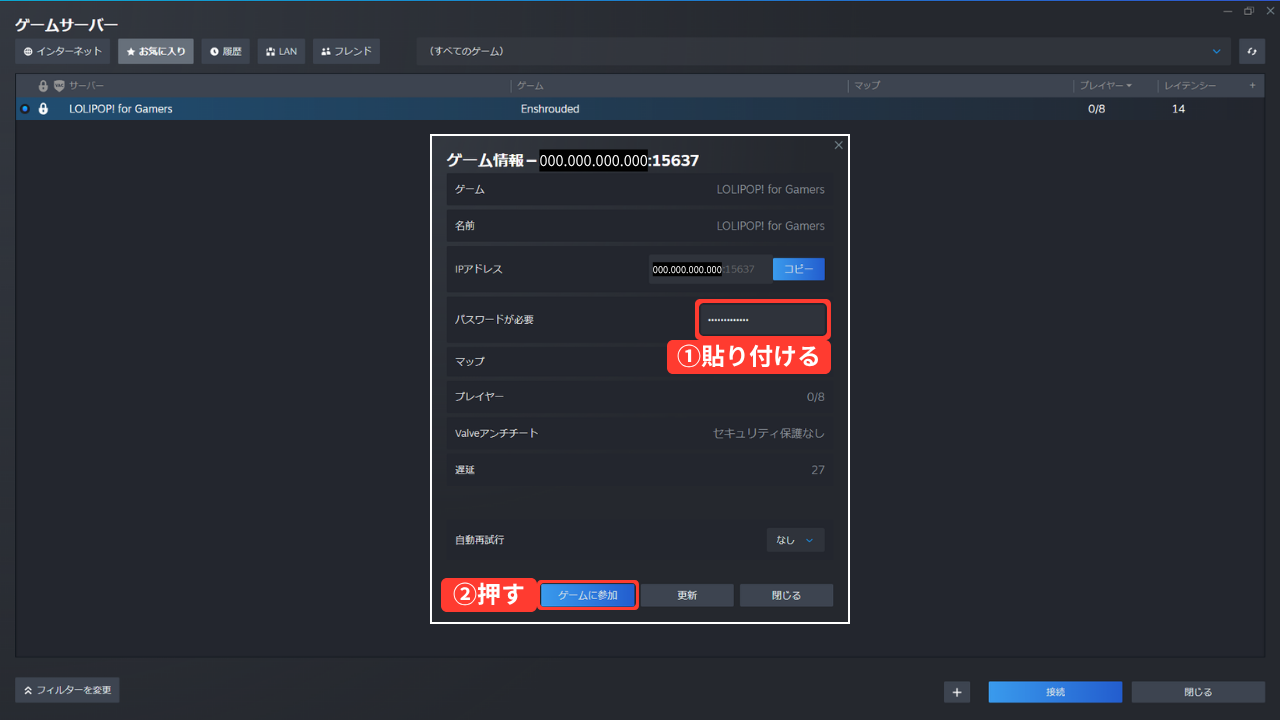Switch to the インターネット tab
The image size is (1280, 720).
(63, 51)
